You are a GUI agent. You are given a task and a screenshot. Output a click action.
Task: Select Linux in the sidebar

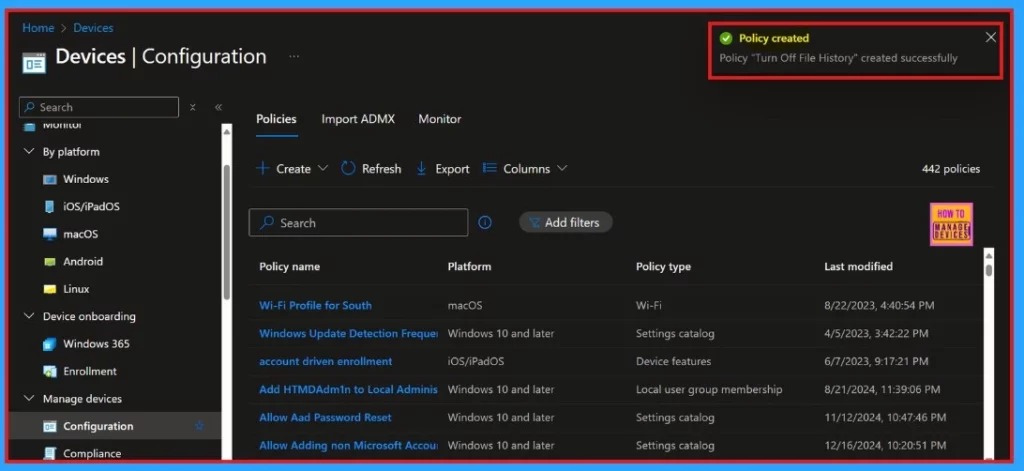point(76,289)
